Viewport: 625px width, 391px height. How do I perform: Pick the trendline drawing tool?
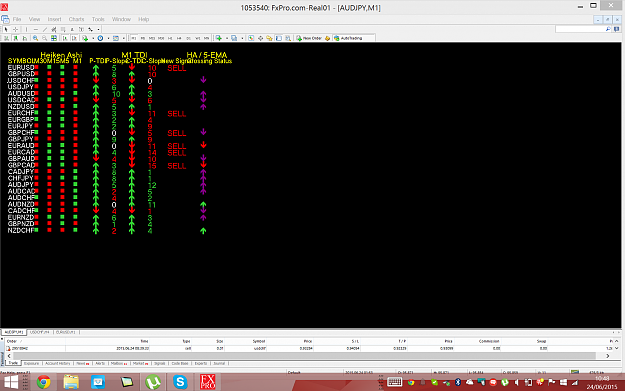click(x=45, y=29)
